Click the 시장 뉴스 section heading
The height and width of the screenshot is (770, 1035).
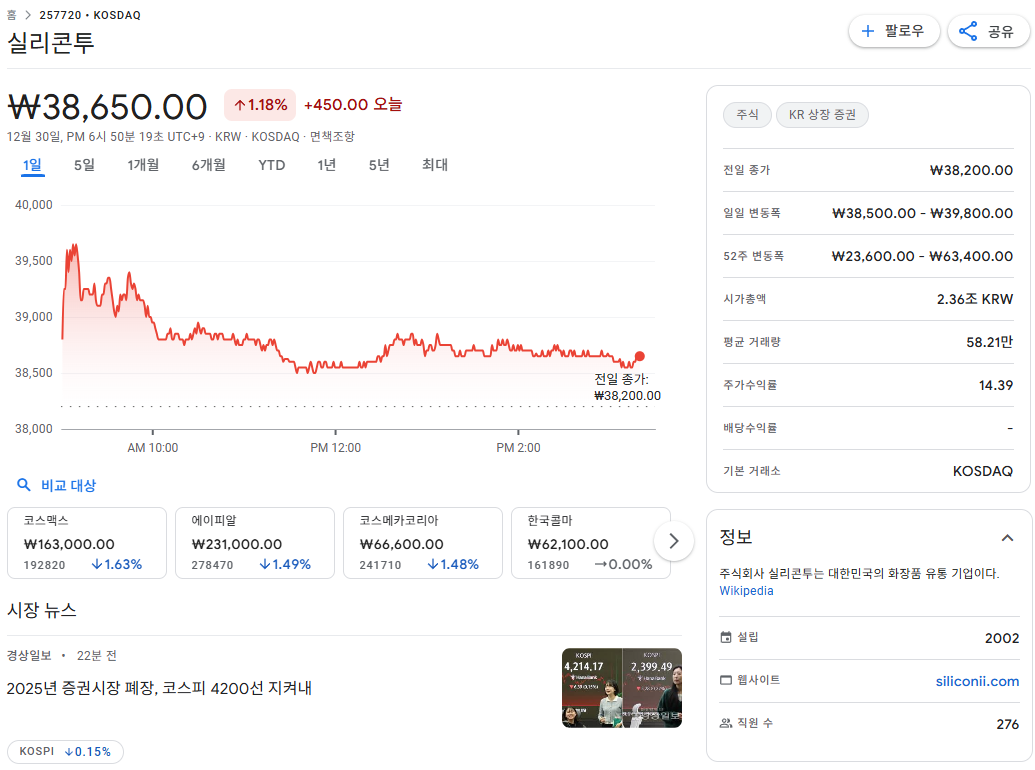pos(42,610)
